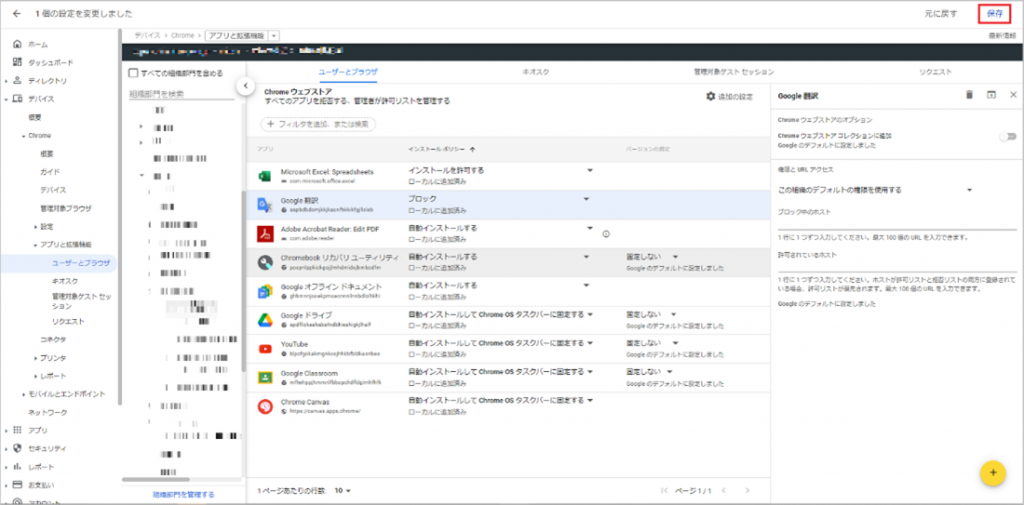Click the 最新情報 link

tap(1002, 36)
